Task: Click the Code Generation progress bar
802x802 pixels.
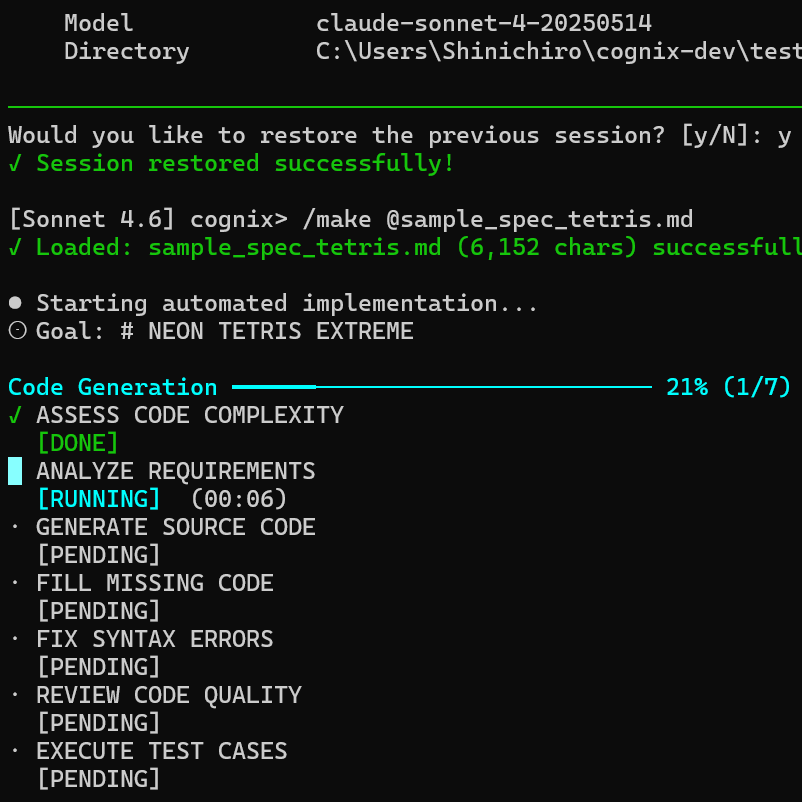Action: pos(442,387)
